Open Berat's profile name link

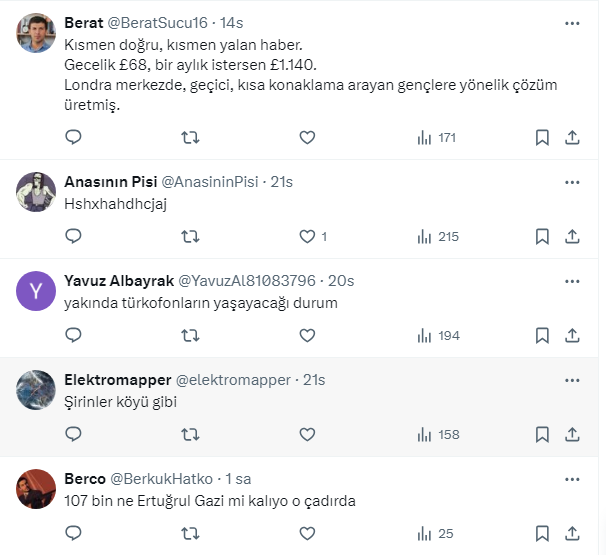pyautogui.click(x=88, y=22)
